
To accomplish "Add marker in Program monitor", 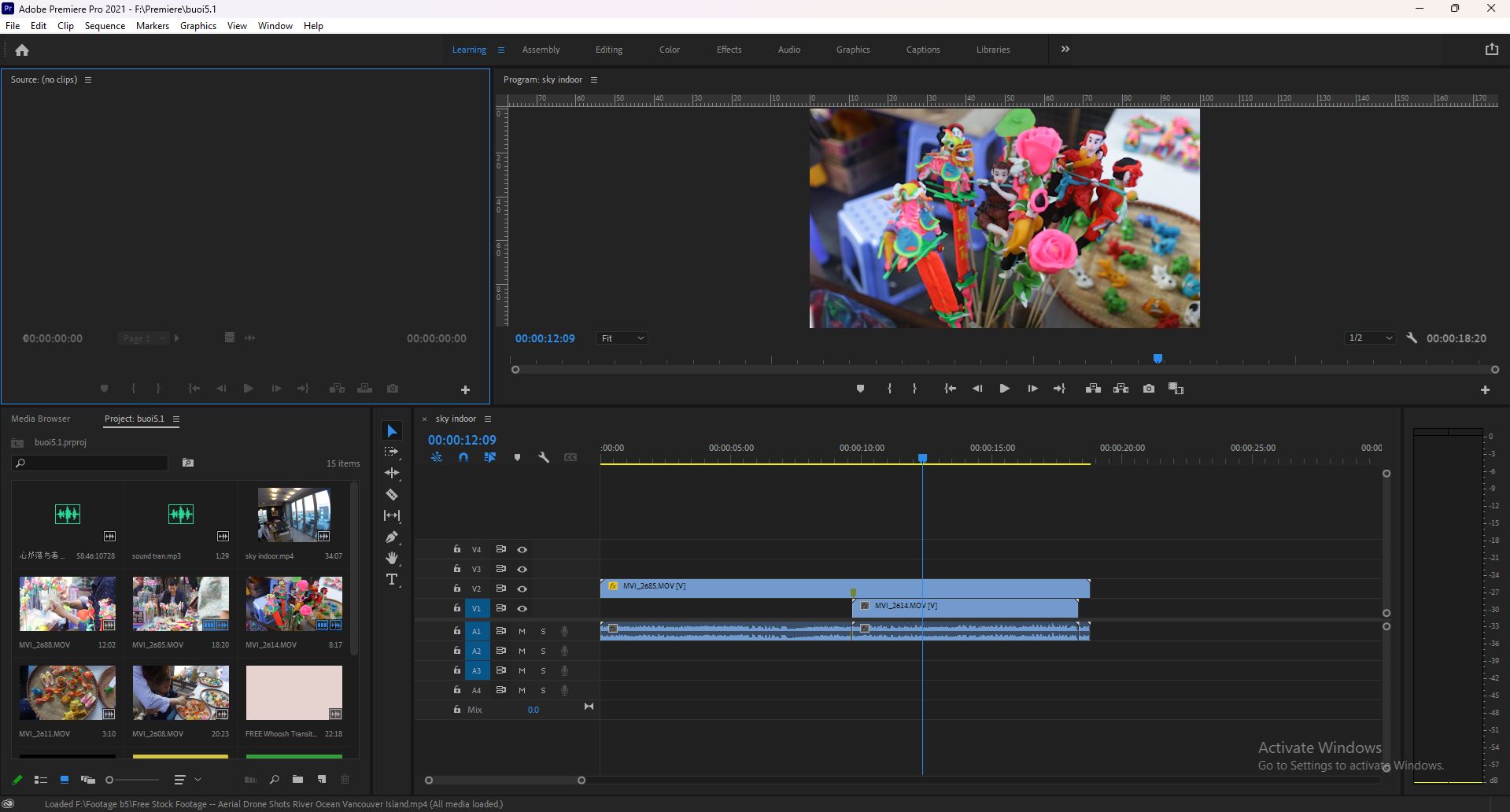I will [860, 389].
